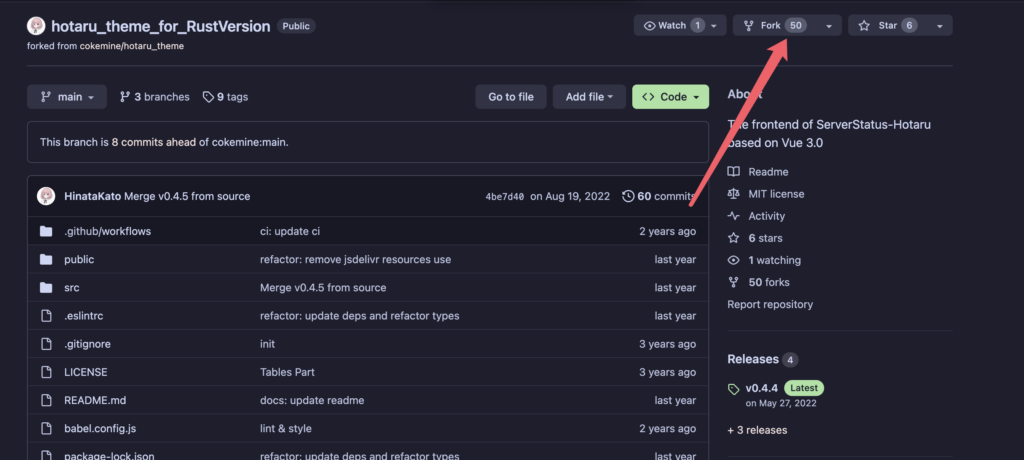Open the LICENSE file
The height and width of the screenshot is (460, 1024).
(86, 372)
